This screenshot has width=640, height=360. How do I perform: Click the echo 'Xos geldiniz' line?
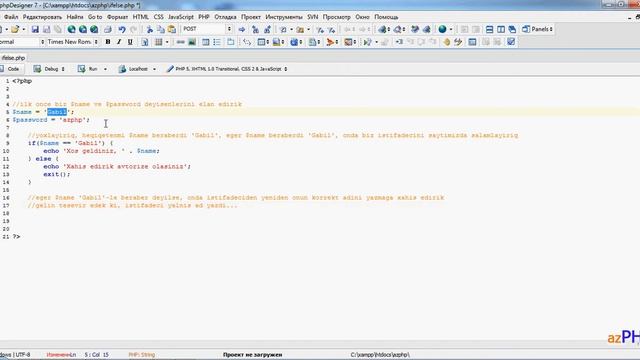tap(102, 151)
